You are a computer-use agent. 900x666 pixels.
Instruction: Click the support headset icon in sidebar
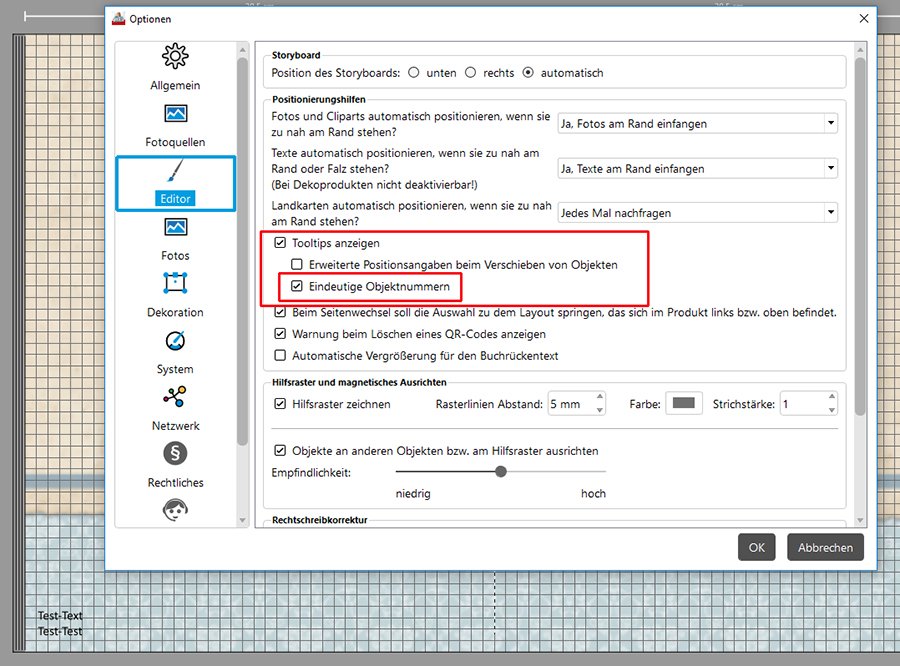[x=175, y=509]
